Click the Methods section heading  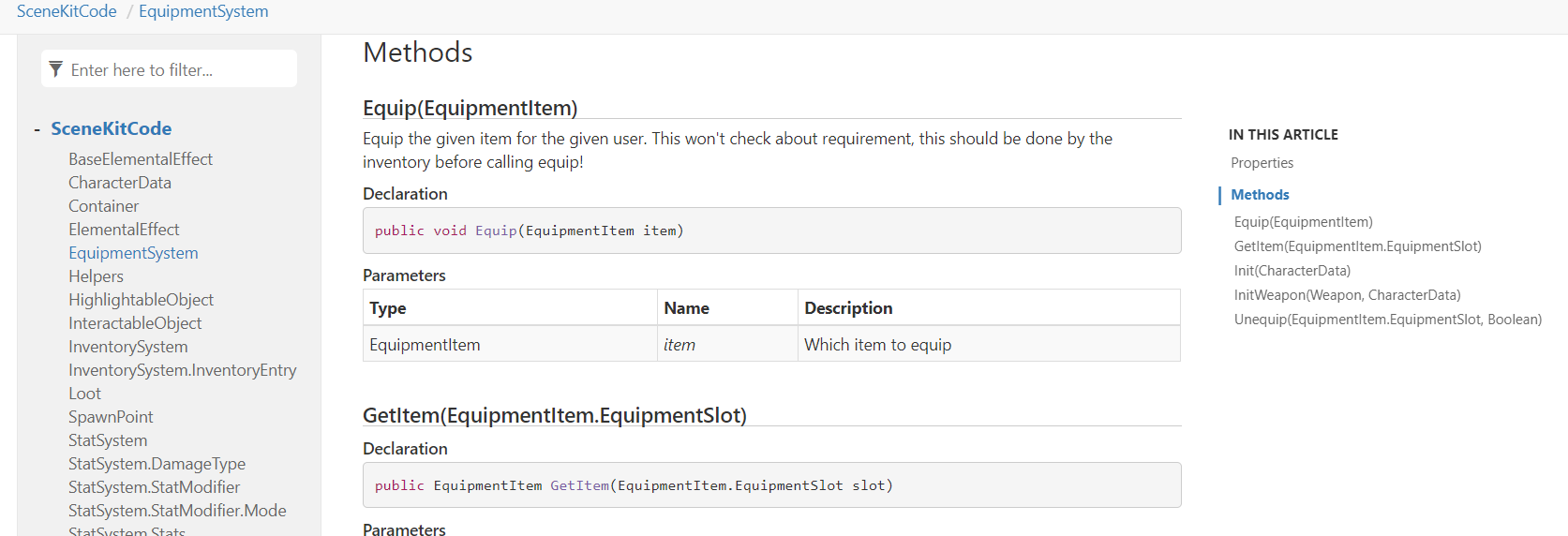click(417, 52)
